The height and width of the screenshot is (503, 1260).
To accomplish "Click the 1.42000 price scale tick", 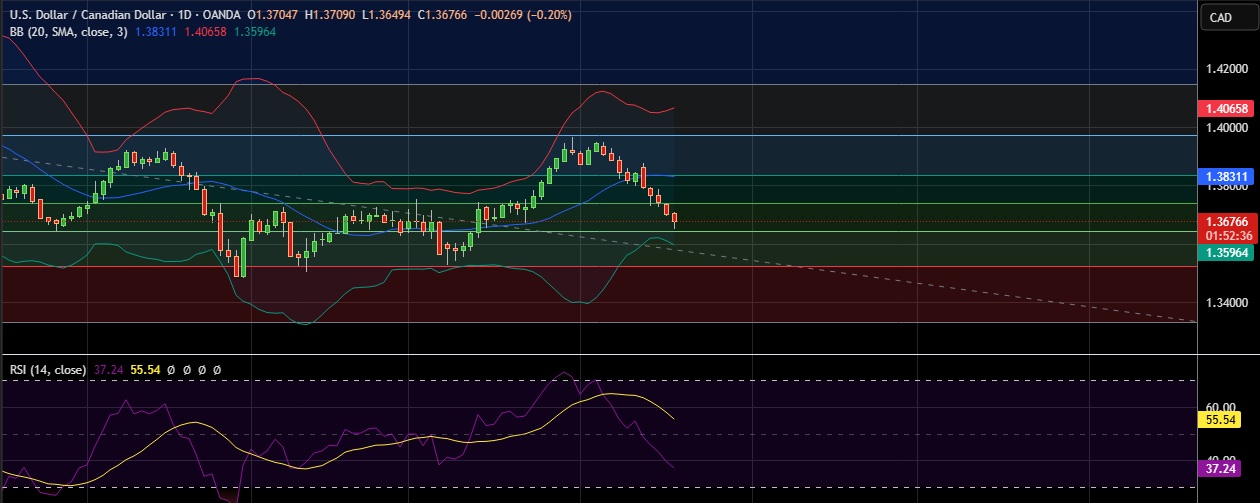I will (x=1226, y=69).
